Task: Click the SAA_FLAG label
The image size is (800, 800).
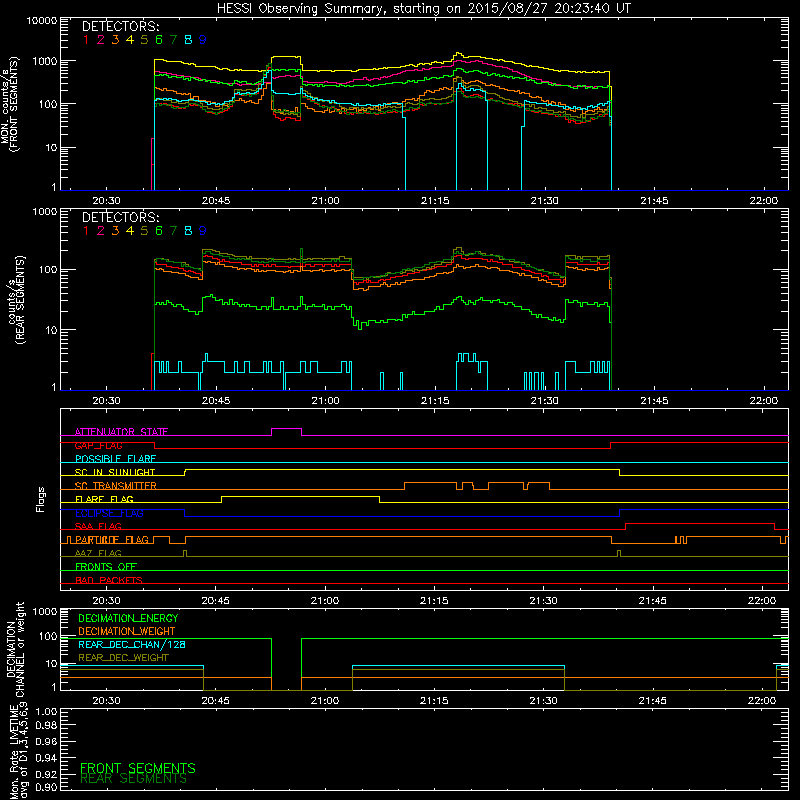Action: point(98,527)
